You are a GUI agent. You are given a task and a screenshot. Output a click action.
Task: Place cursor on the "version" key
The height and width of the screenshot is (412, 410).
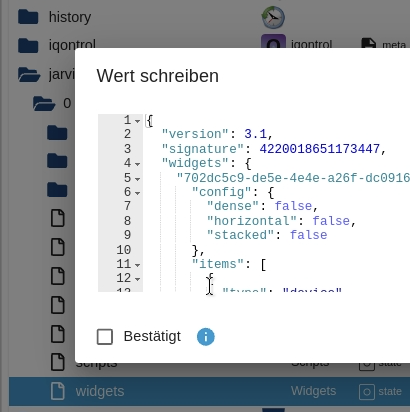click(195, 134)
